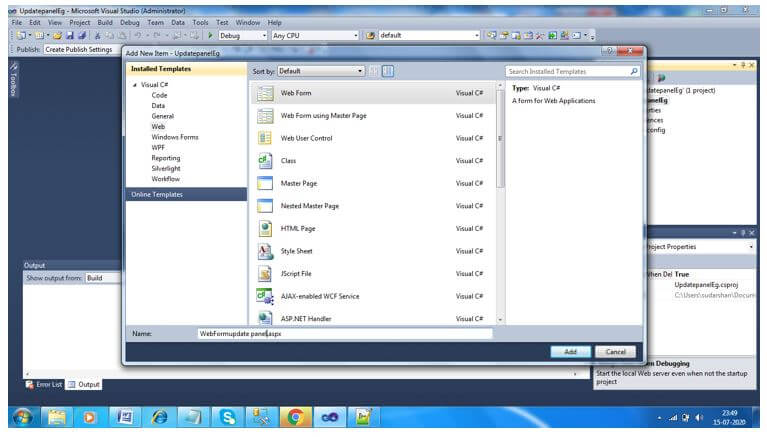This screenshot has height=437, width=767.
Task: Switch to the Error List tab
Action: tap(44, 385)
